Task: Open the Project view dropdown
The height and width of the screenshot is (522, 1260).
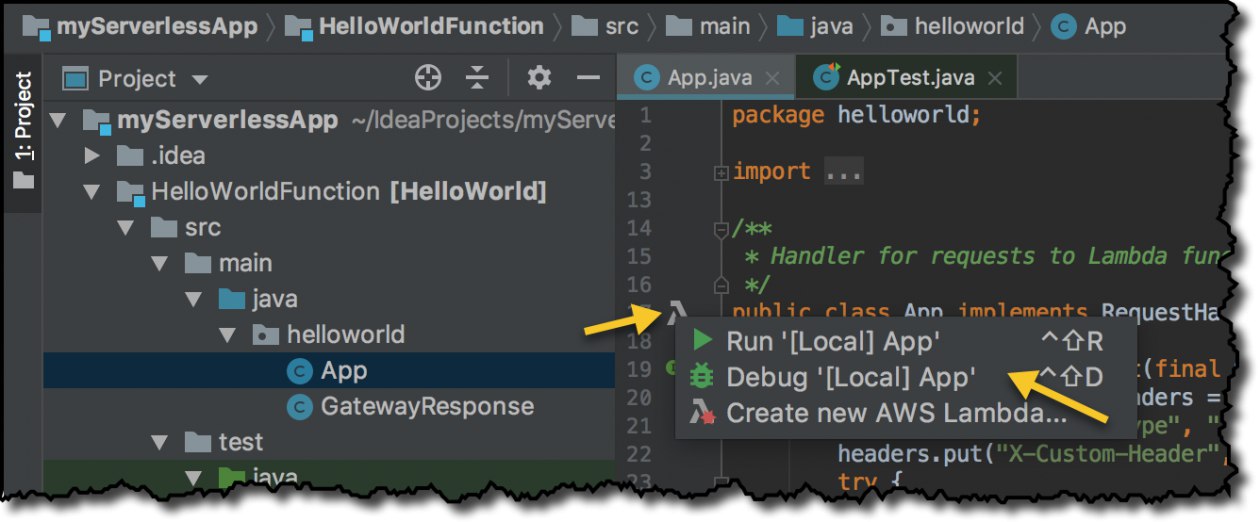Action: coord(200,79)
